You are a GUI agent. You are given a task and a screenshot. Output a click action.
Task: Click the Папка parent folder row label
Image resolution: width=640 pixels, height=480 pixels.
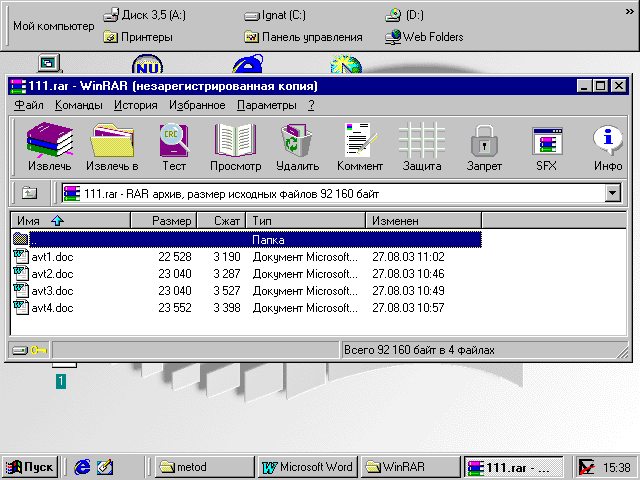268,240
